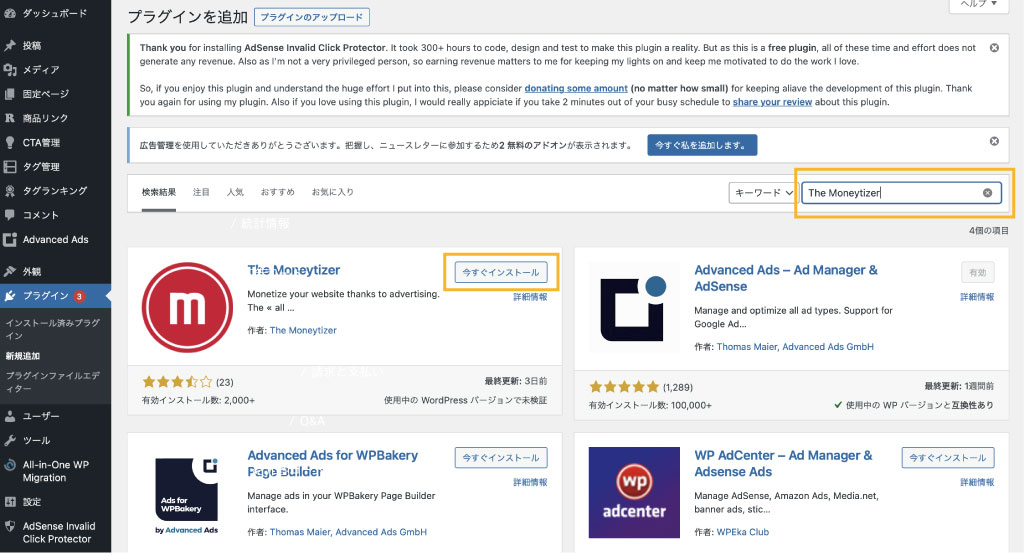Click the AdSense Invalid Click Protector shield icon
1024x556 pixels.
(x=10, y=526)
